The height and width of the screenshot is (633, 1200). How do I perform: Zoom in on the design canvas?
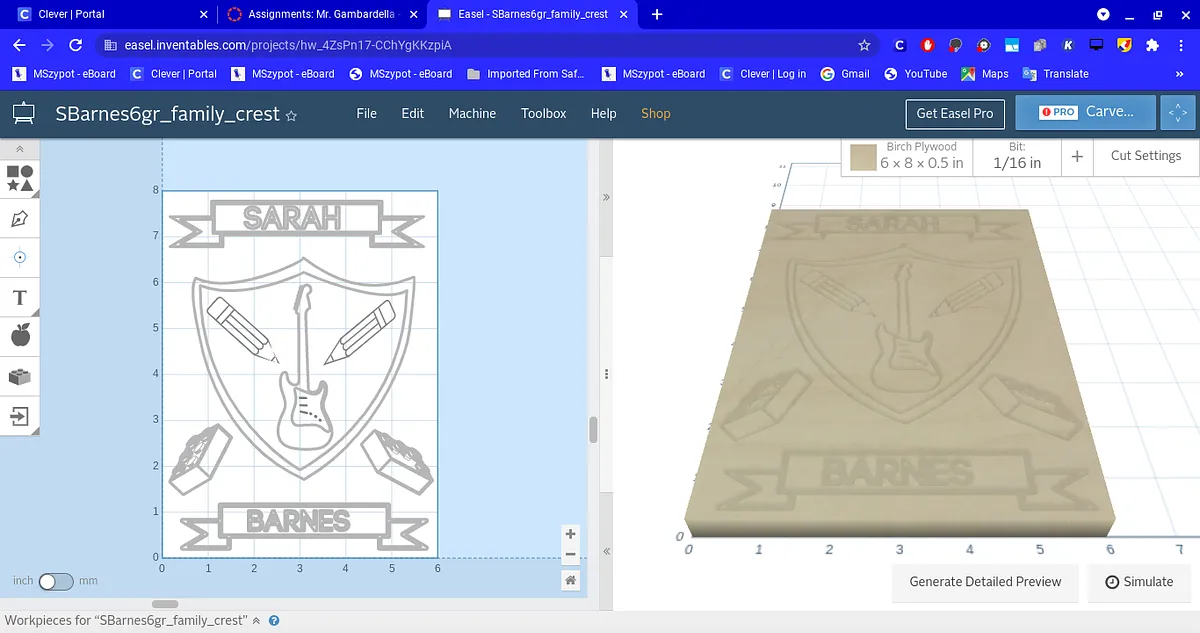570,534
